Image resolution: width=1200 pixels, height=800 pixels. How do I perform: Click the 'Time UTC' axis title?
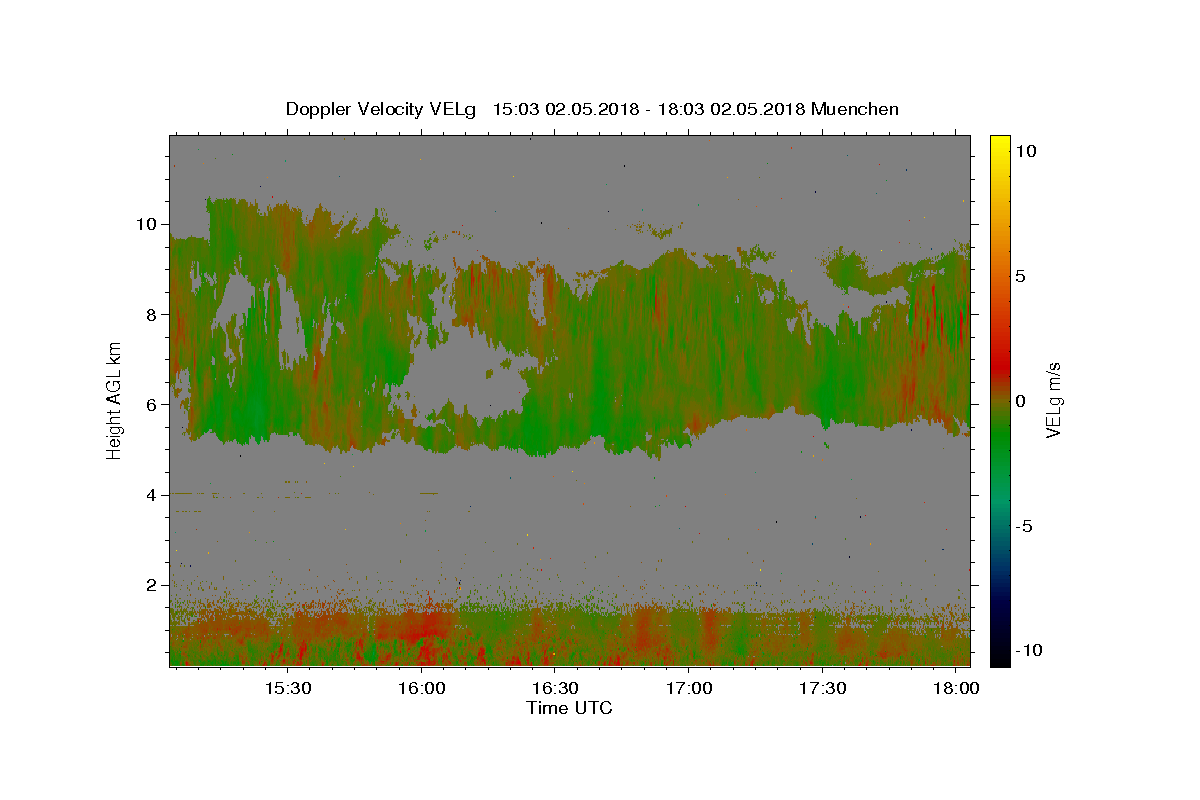point(569,709)
